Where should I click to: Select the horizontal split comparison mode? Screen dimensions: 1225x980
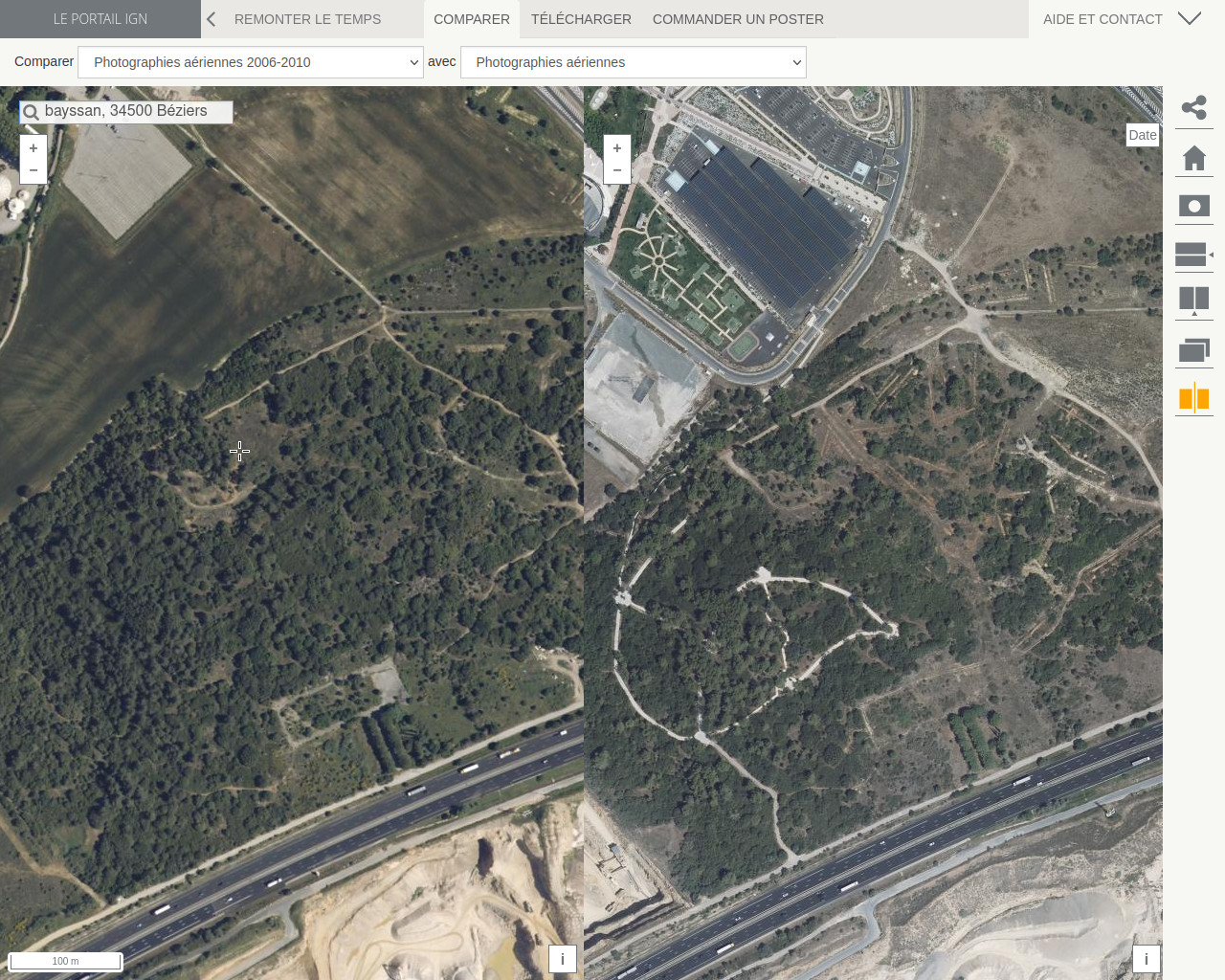[x=1192, y=255]
